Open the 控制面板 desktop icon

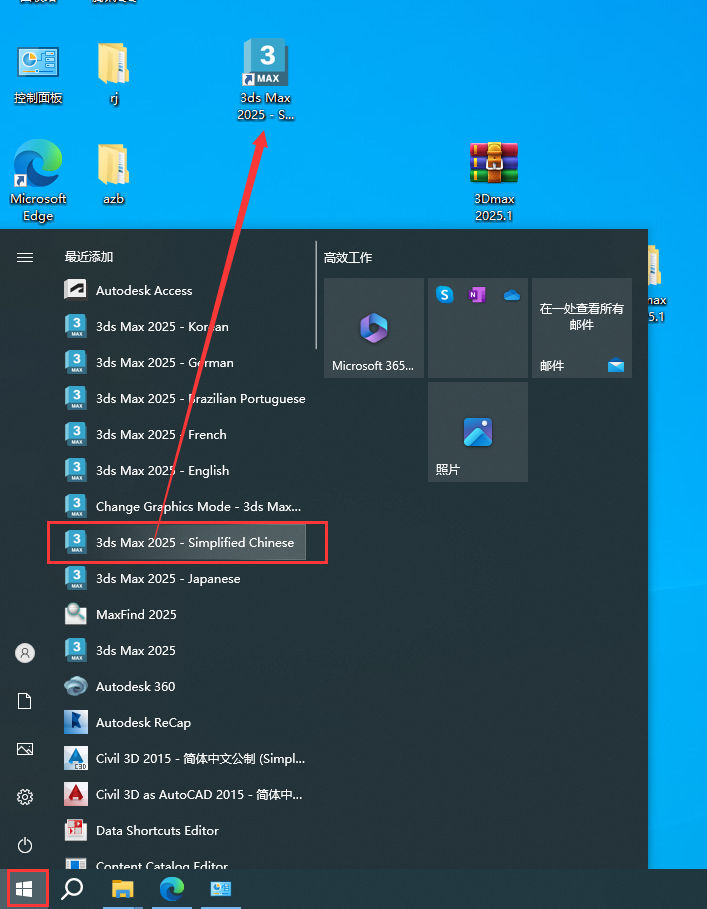tap(38, 75)
